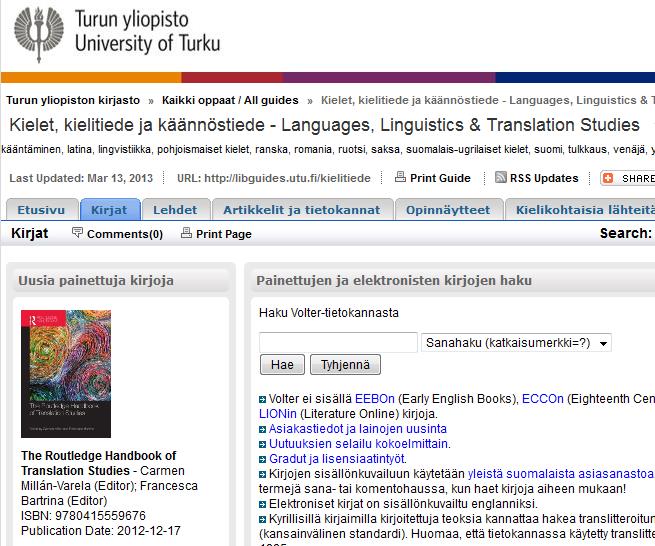Click the arrow bullet before Kyrillisillä kirjaimilla

(262, 520)
